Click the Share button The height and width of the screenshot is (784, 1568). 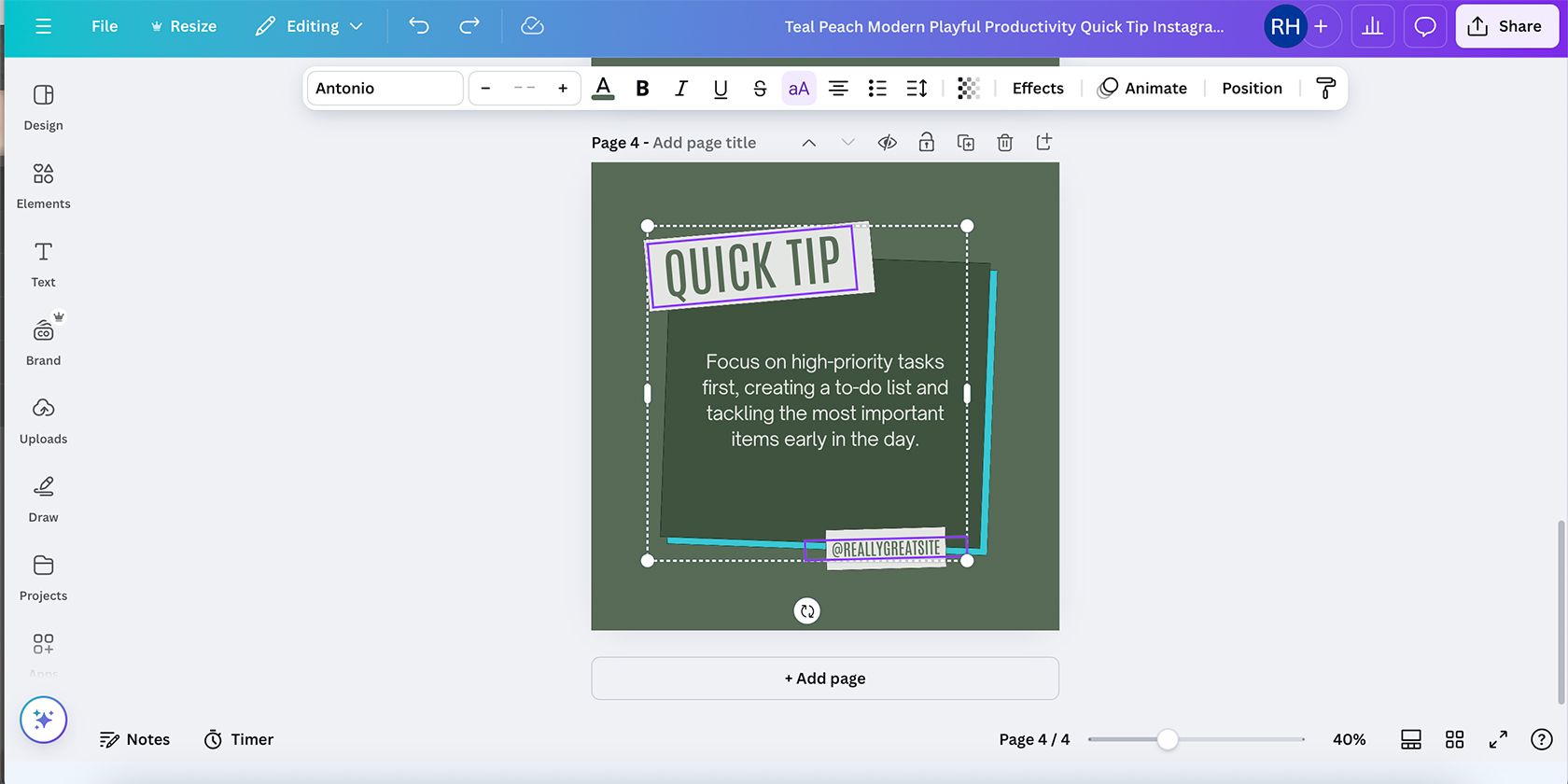[1505, 26]
